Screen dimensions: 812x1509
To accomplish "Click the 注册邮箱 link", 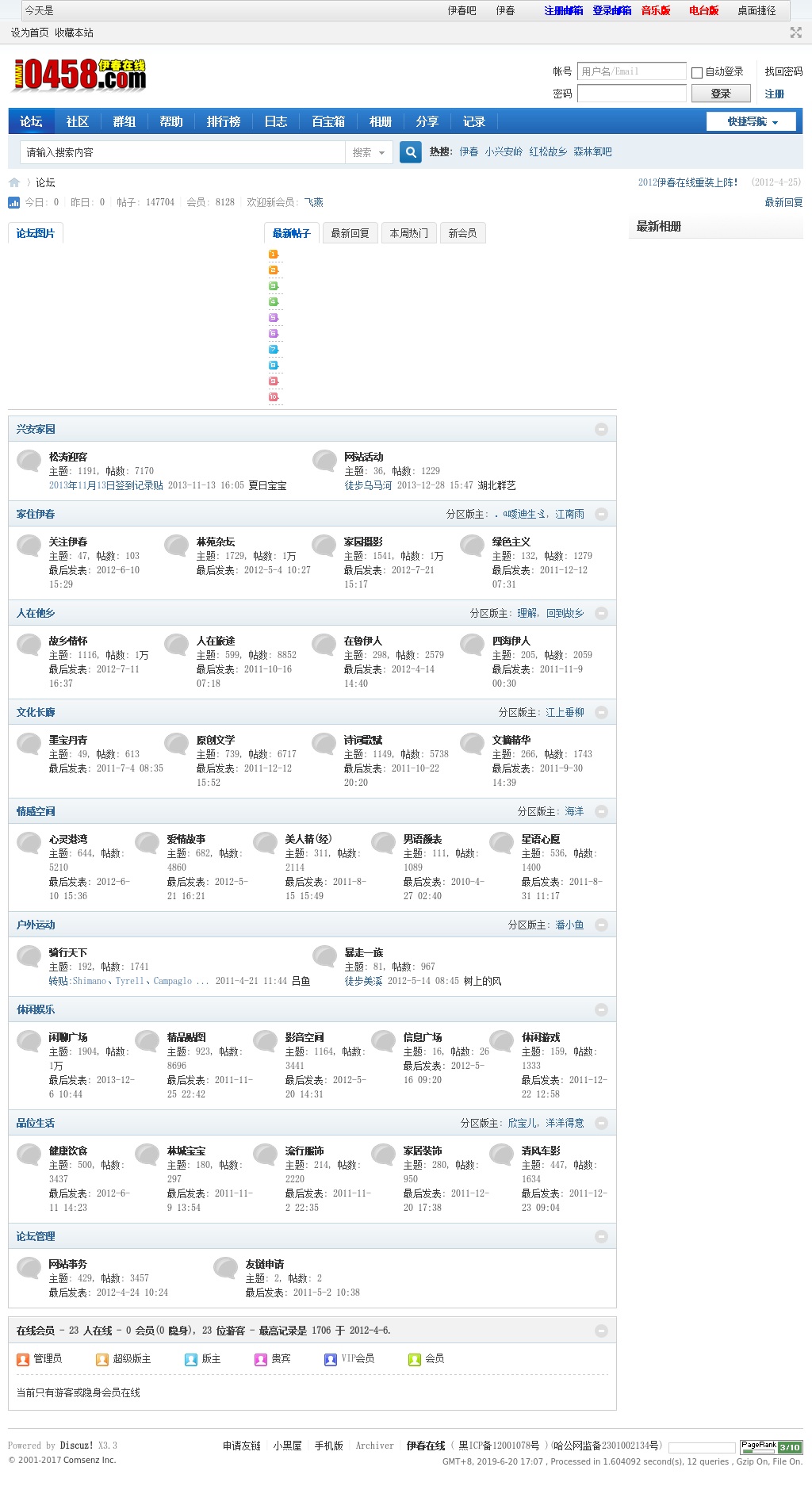I will point(564,10).
